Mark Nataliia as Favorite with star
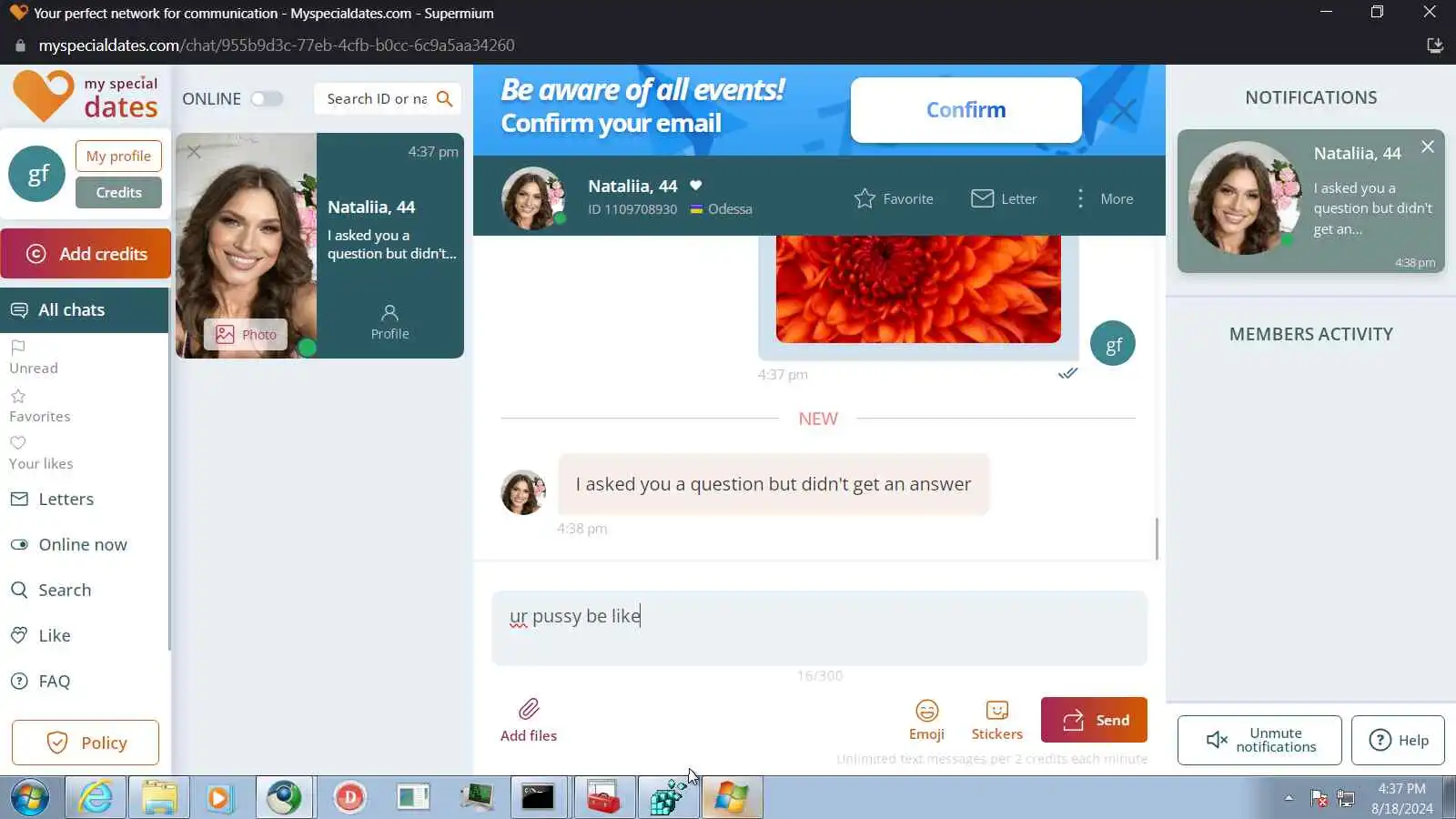This screenshot has height=819, width=1456. coord(894,198)
